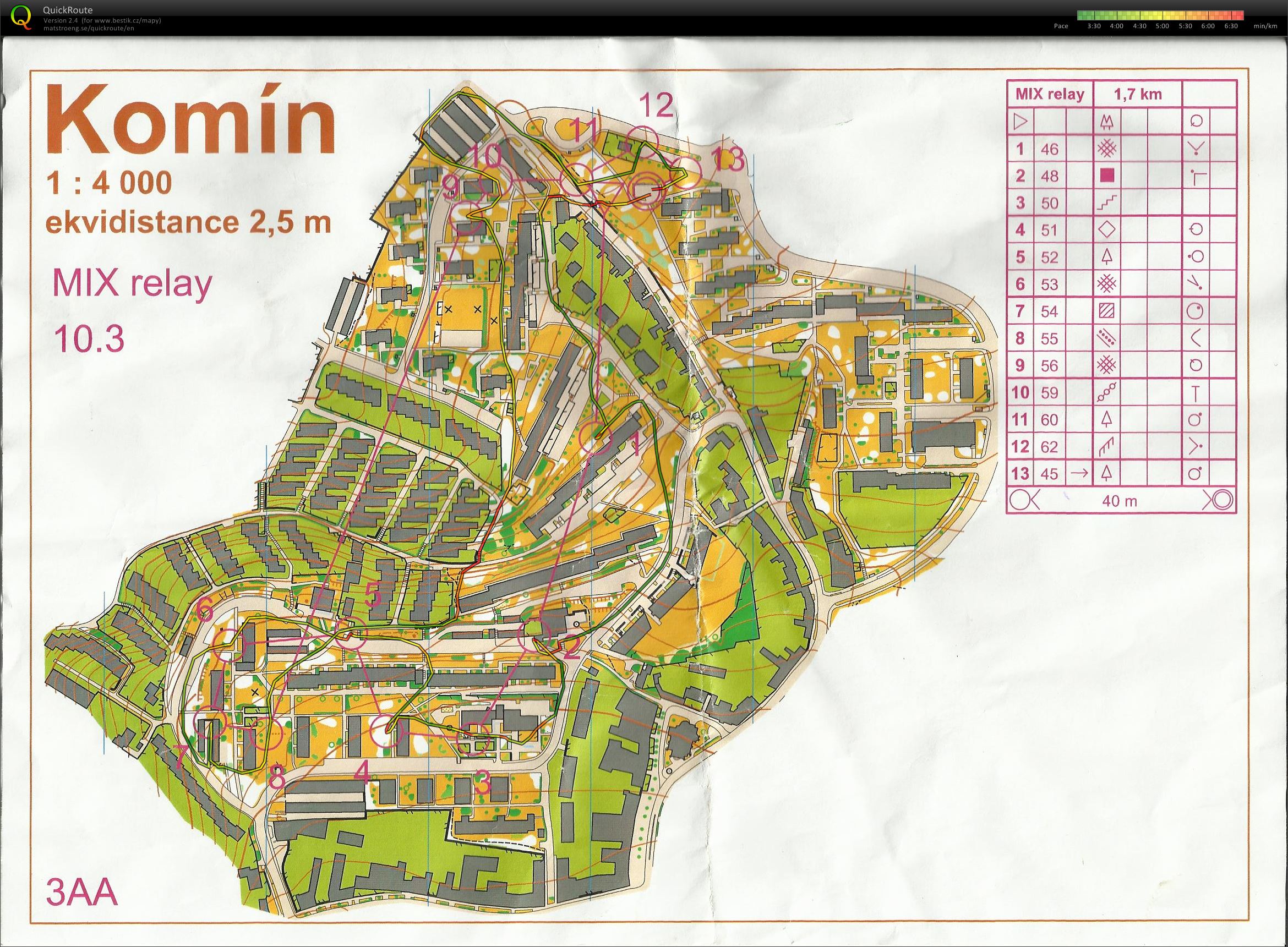
Task: Click the stairs symbol in table row 3
Action: pos(1107,202)
